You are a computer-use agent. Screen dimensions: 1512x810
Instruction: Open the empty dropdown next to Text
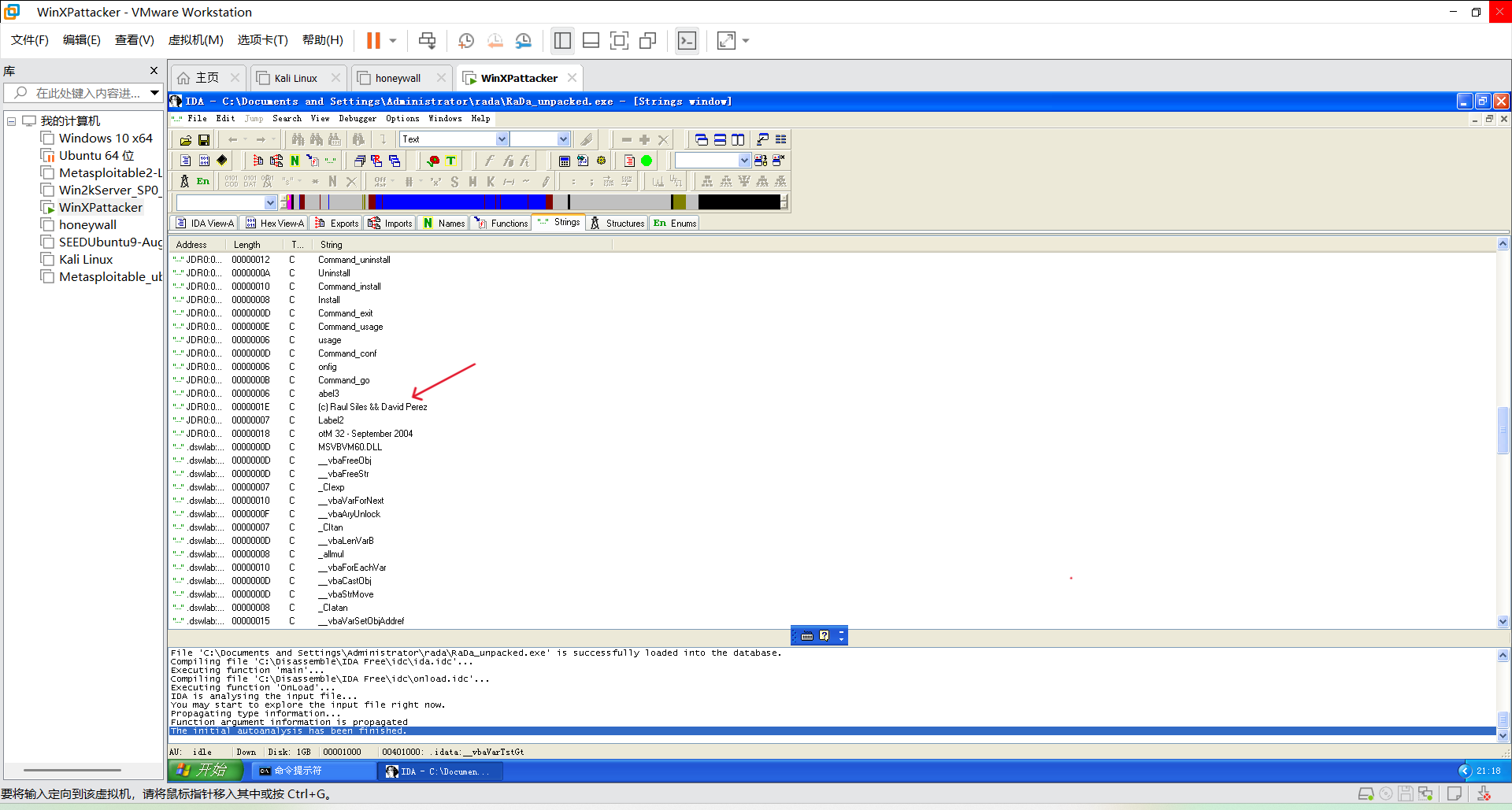coord(563,139)
